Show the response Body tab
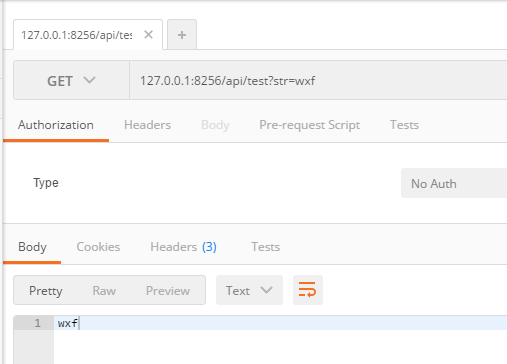 (32, 247)
